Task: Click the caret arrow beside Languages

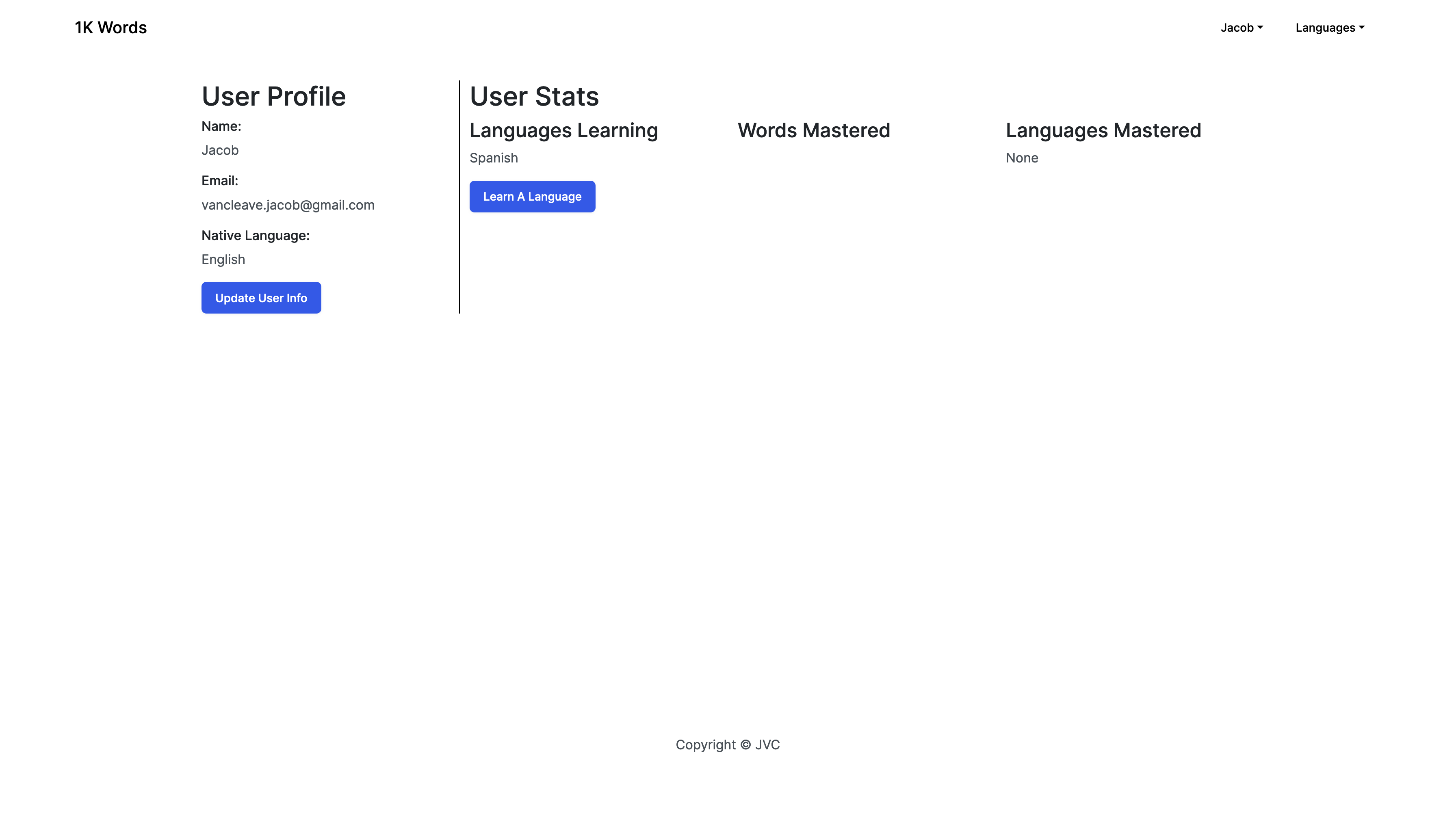Action: point(1362,27)
